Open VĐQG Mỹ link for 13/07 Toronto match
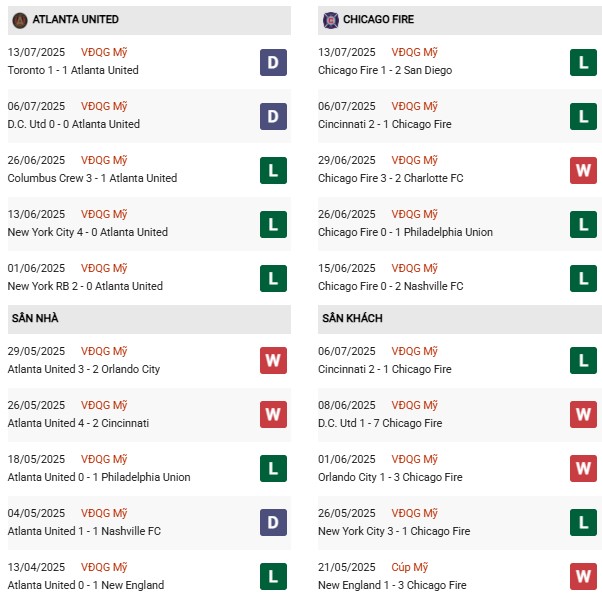 pos(105,52)
